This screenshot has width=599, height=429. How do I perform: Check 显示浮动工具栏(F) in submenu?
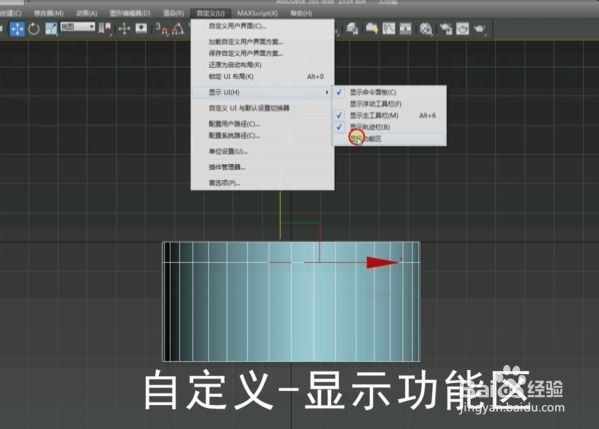point(389,104)
